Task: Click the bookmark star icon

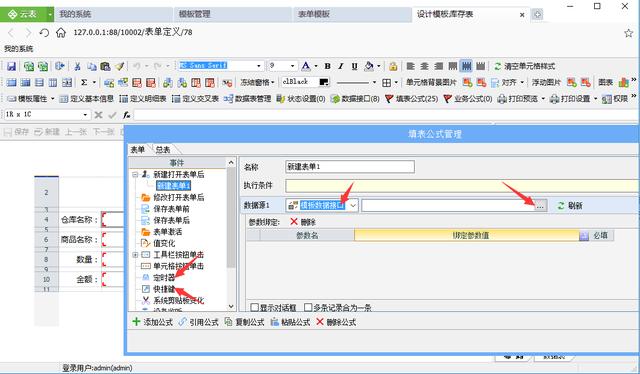Action: (x=629, y=33)
